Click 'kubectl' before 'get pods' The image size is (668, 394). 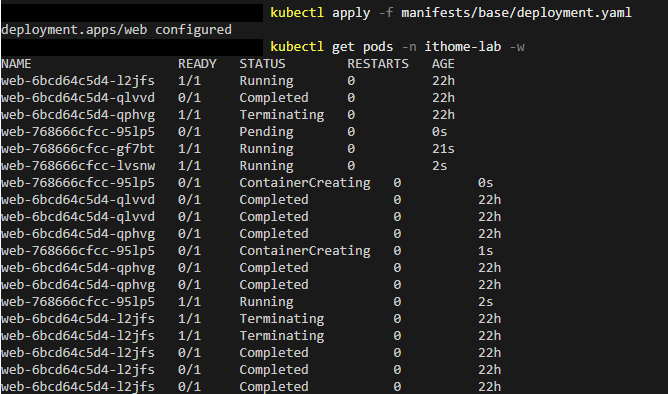tap(297, 46)
